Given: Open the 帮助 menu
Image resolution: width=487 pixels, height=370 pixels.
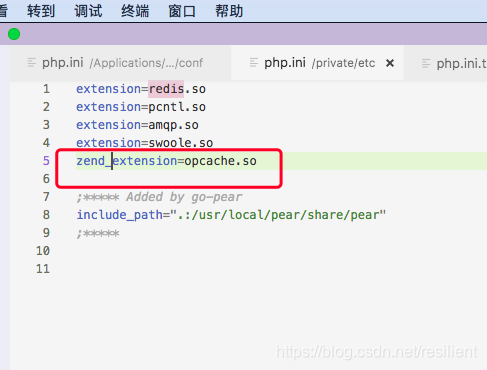Looking at the screenshot, I should 229,11.
